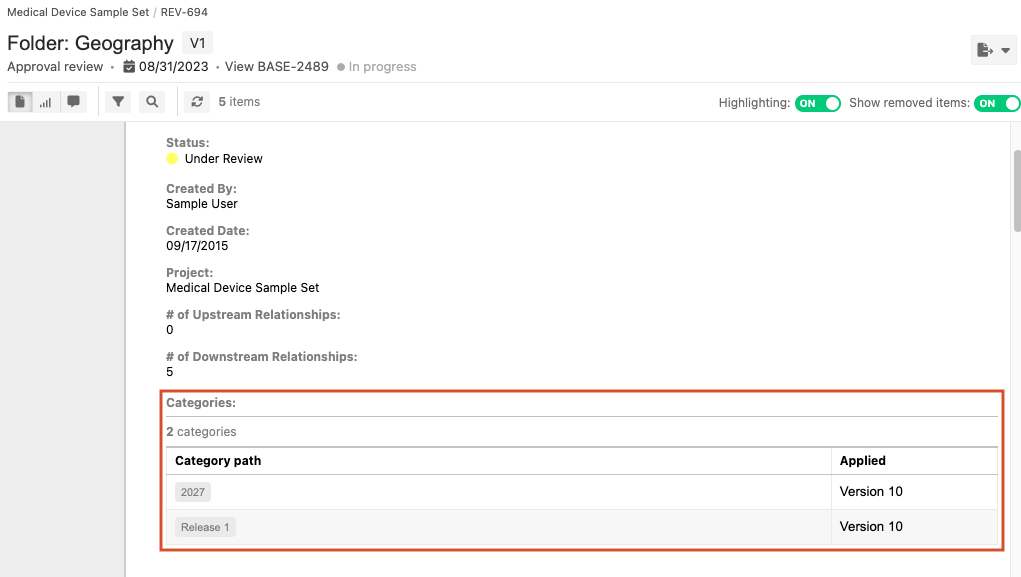Image resolution: width=1021 pixels, height=577 pixels.
Task: Click the calendar icon beside 08/31/2023
Action: (x=129, y=67)
